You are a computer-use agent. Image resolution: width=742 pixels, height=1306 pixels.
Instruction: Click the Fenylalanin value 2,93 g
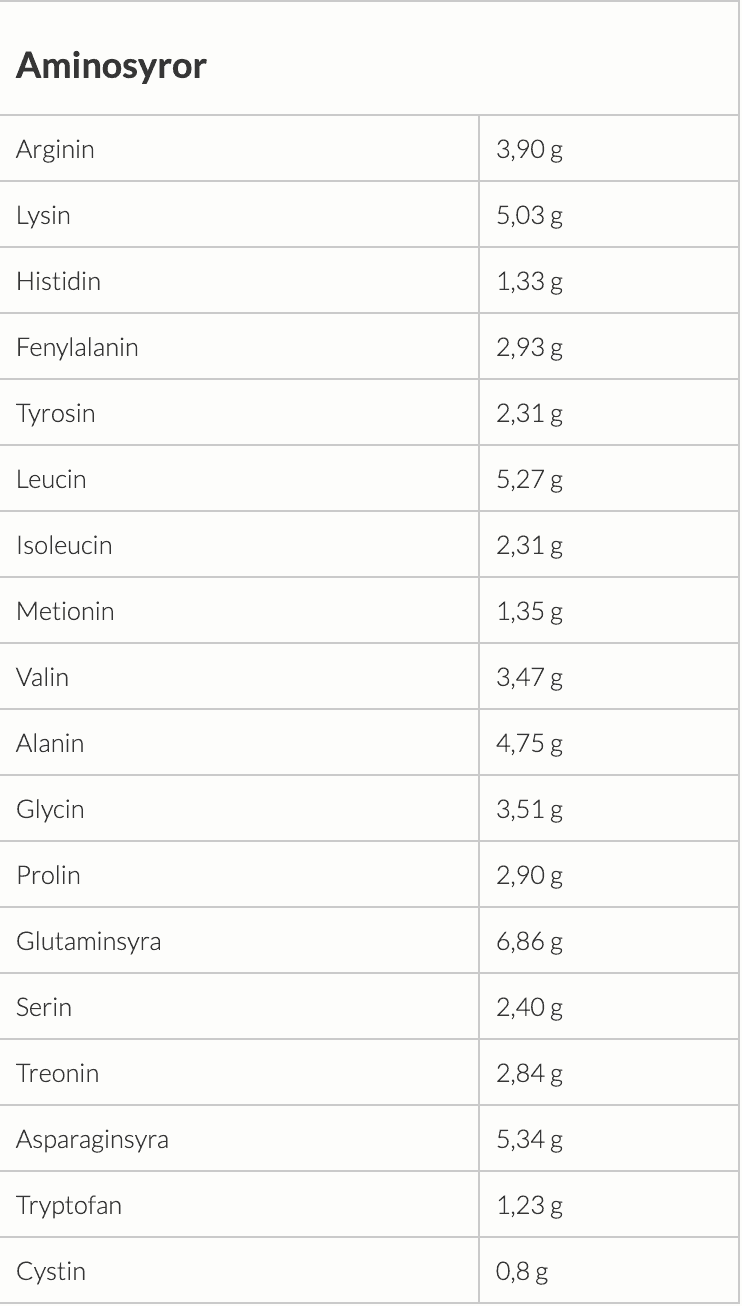point(529,348)
